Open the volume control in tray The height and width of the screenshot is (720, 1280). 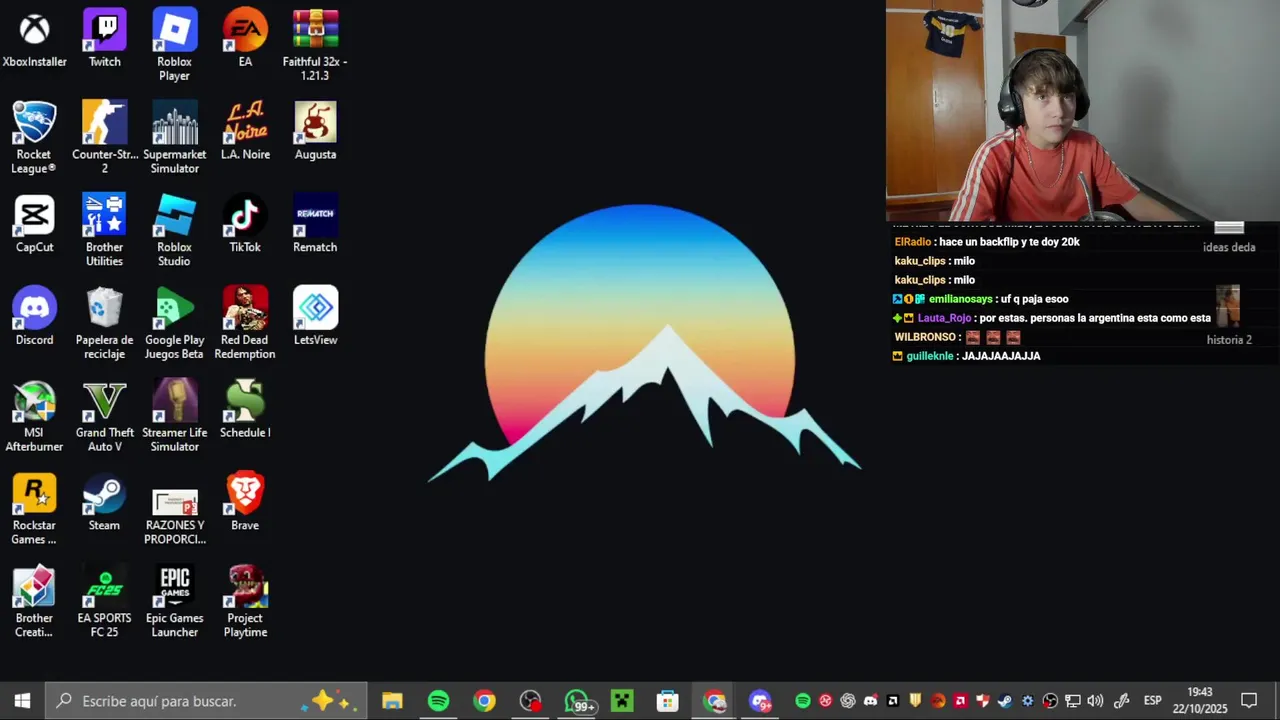pos(1095,701)
